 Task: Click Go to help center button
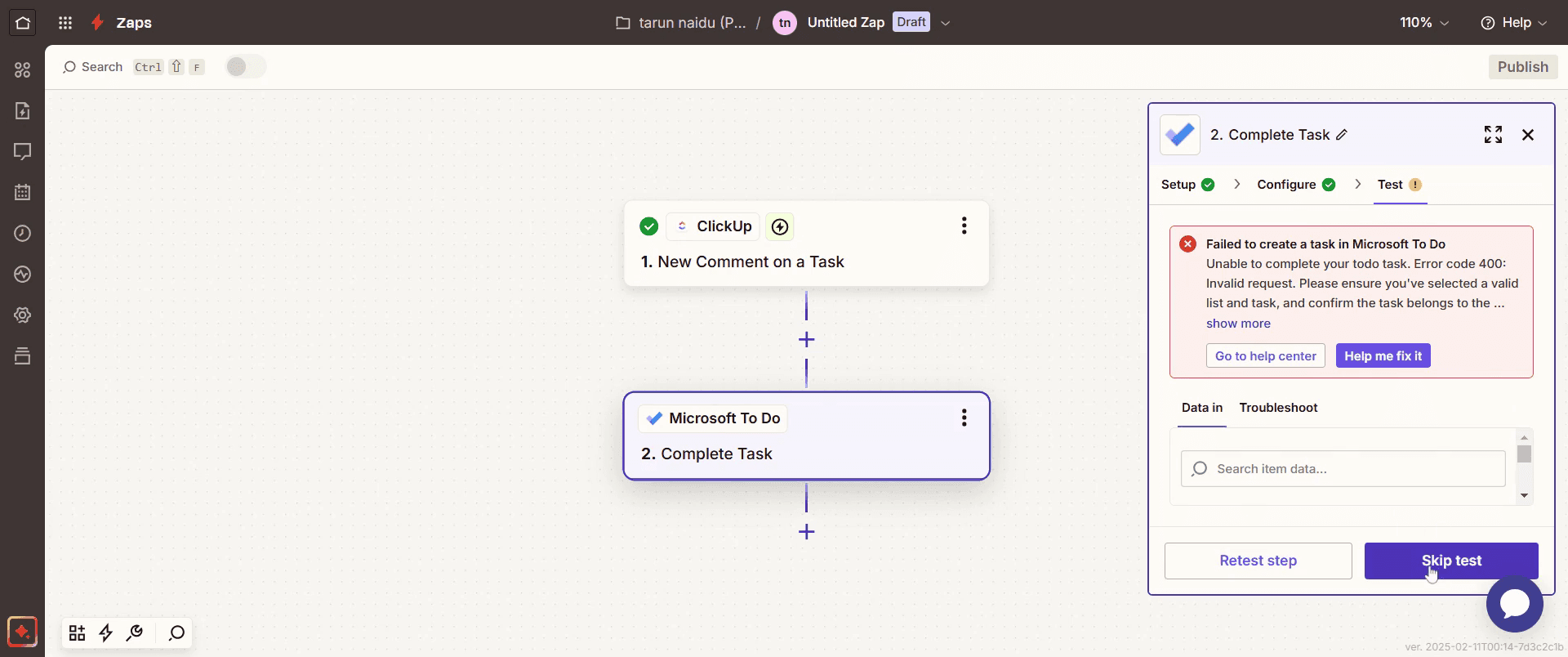click(1265, 355)
